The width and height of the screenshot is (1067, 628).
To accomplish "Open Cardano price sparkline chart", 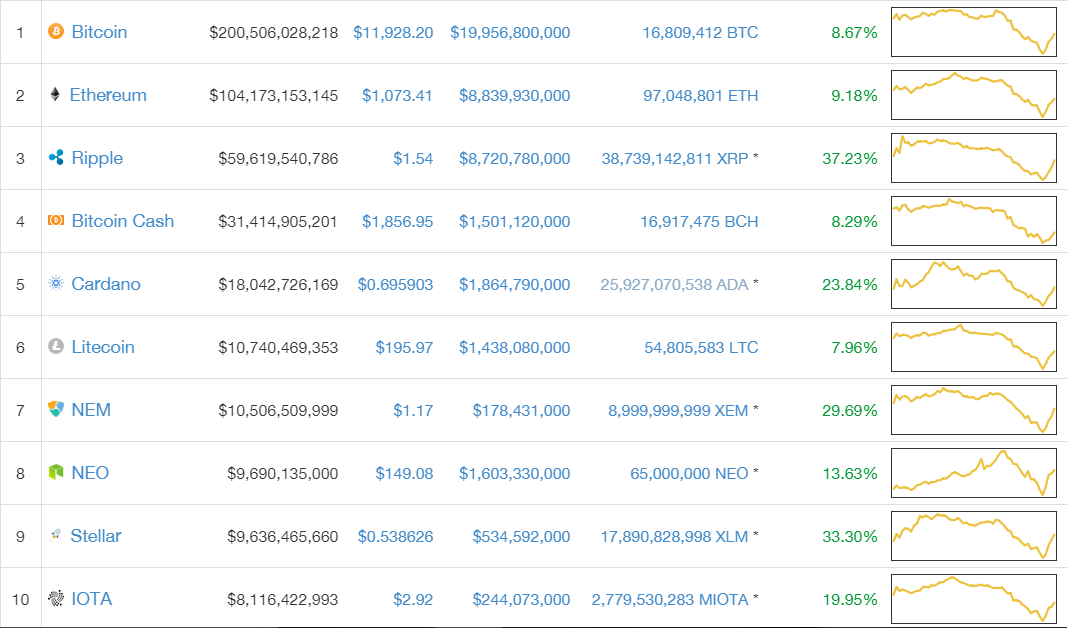I will tap(974, 284).
